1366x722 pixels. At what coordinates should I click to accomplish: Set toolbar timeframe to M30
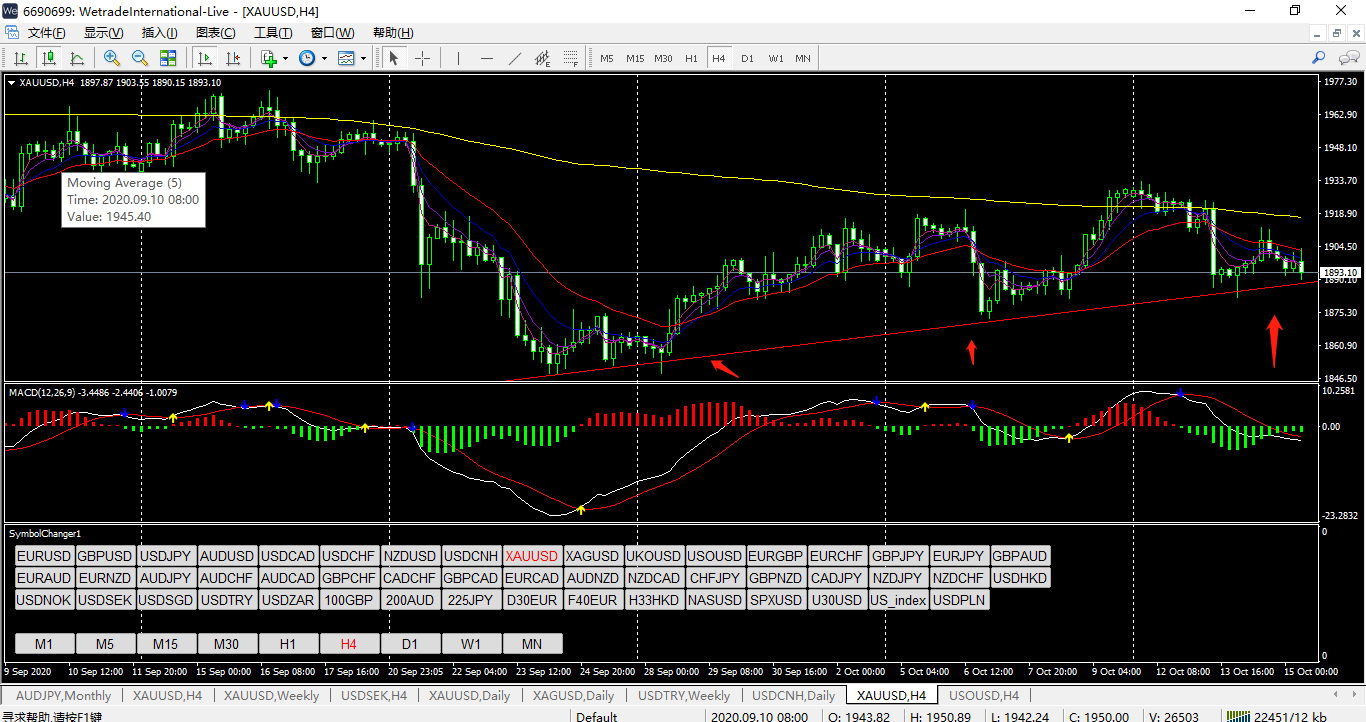(x=663, y=58)
